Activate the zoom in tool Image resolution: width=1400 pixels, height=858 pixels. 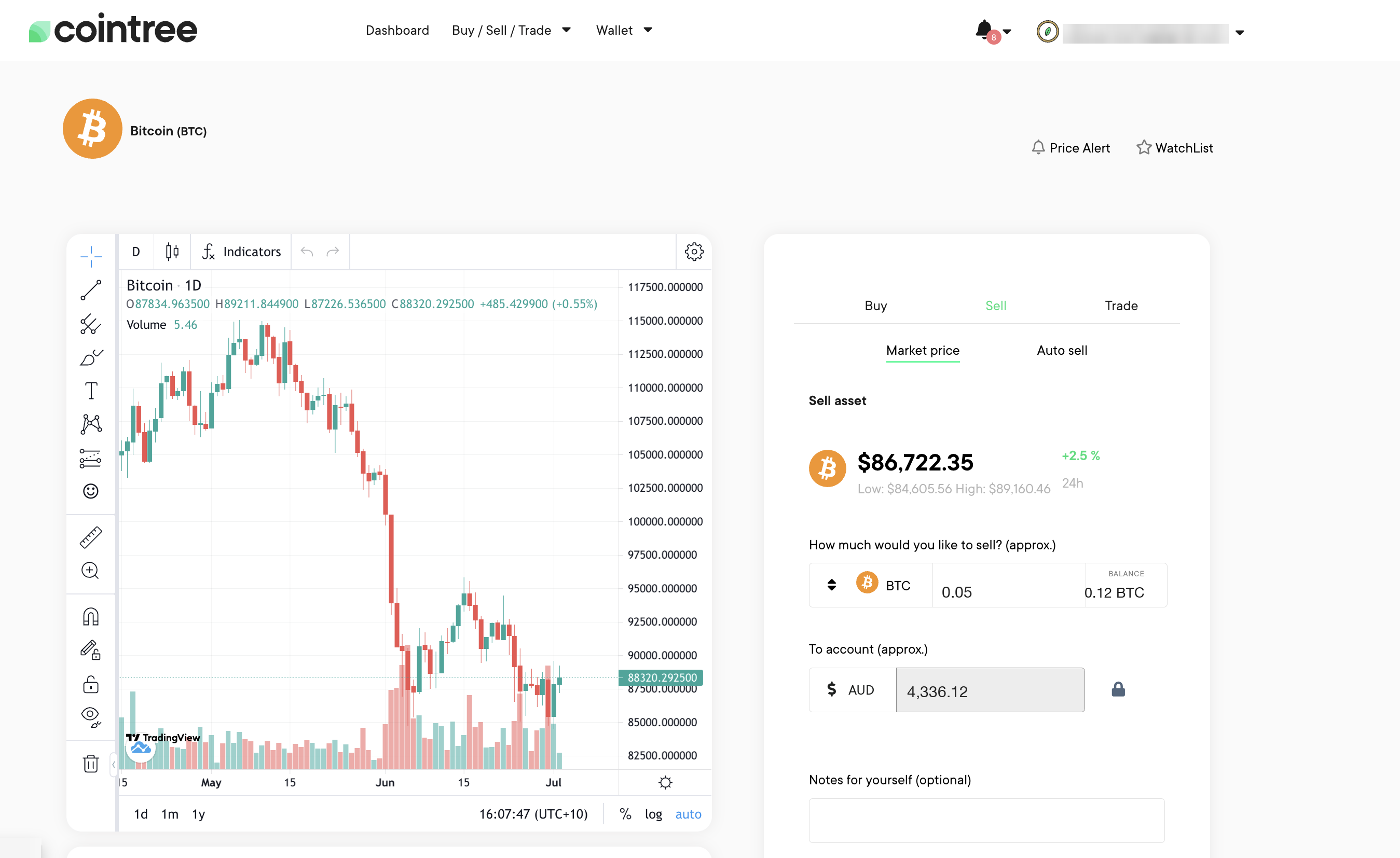91,571
